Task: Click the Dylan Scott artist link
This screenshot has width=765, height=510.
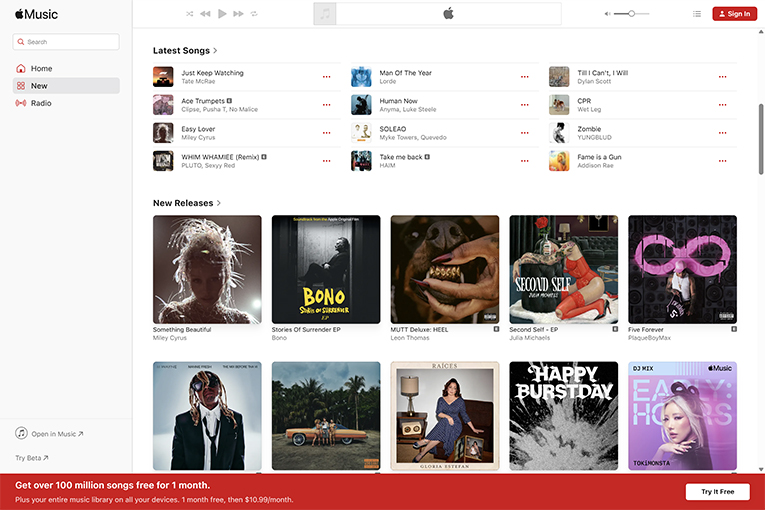Action: (594, 82)
